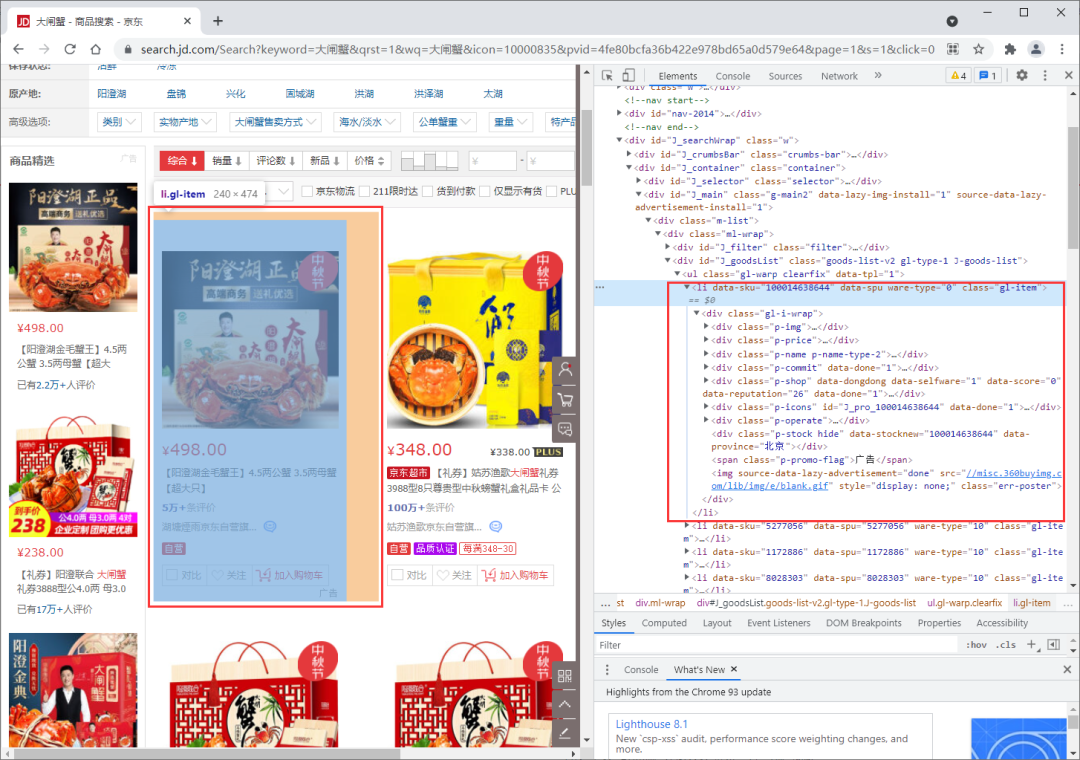Open the 类别 filter dropdown

coord(119,122)
